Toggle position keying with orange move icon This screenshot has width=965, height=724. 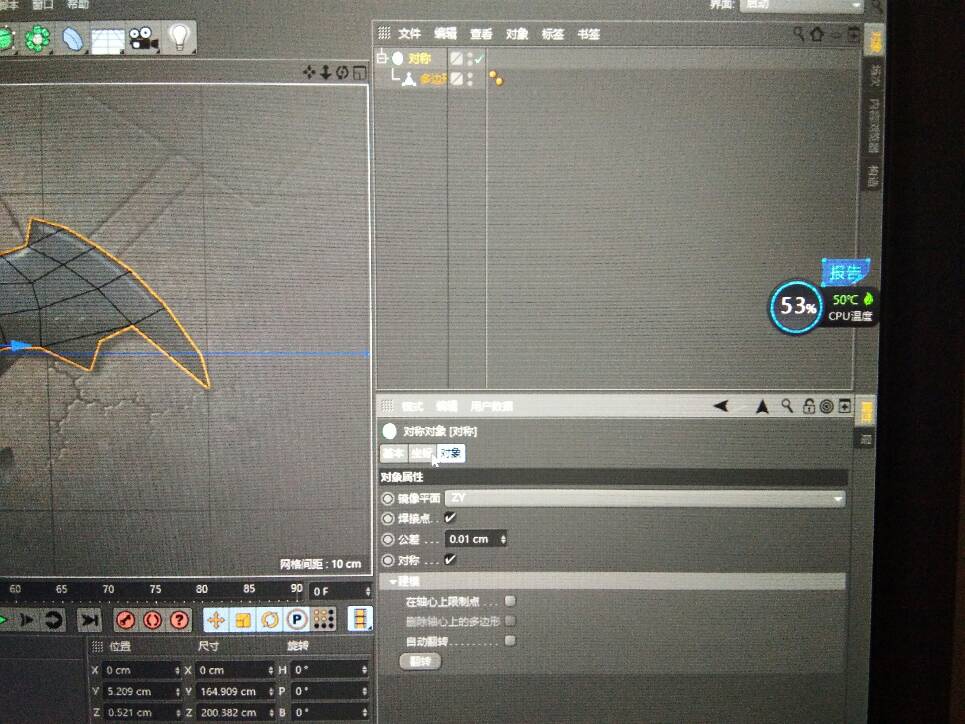pos(216,619)
